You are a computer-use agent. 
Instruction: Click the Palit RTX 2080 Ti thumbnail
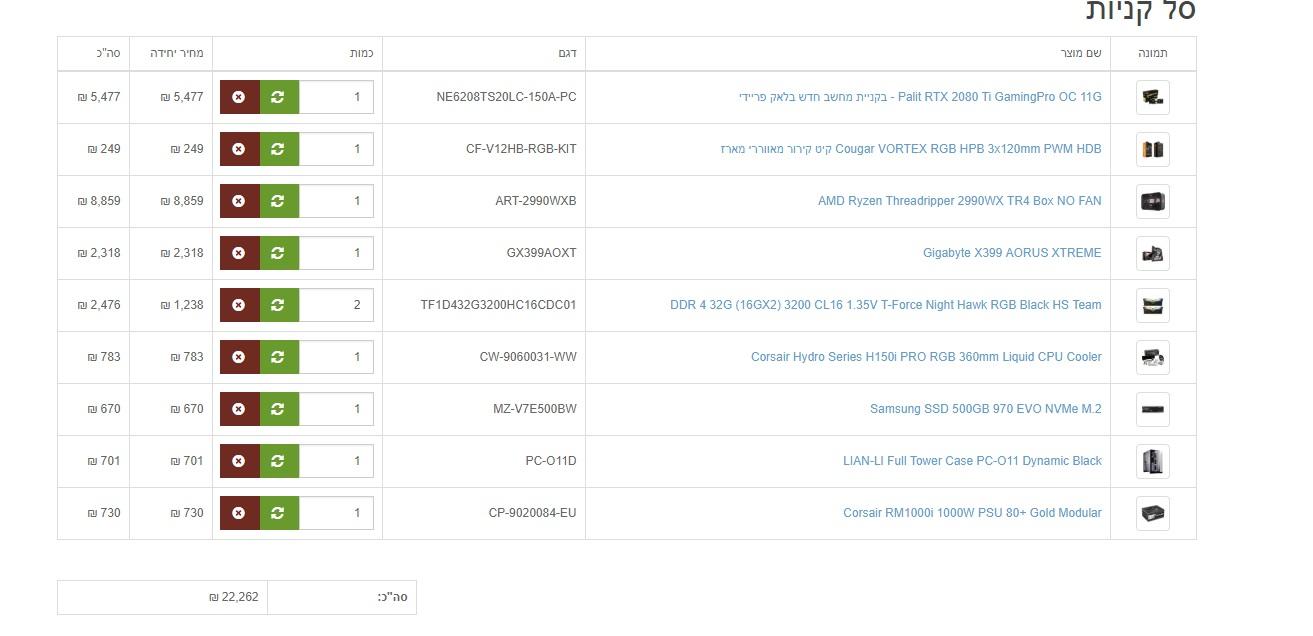click(1153, 97)
